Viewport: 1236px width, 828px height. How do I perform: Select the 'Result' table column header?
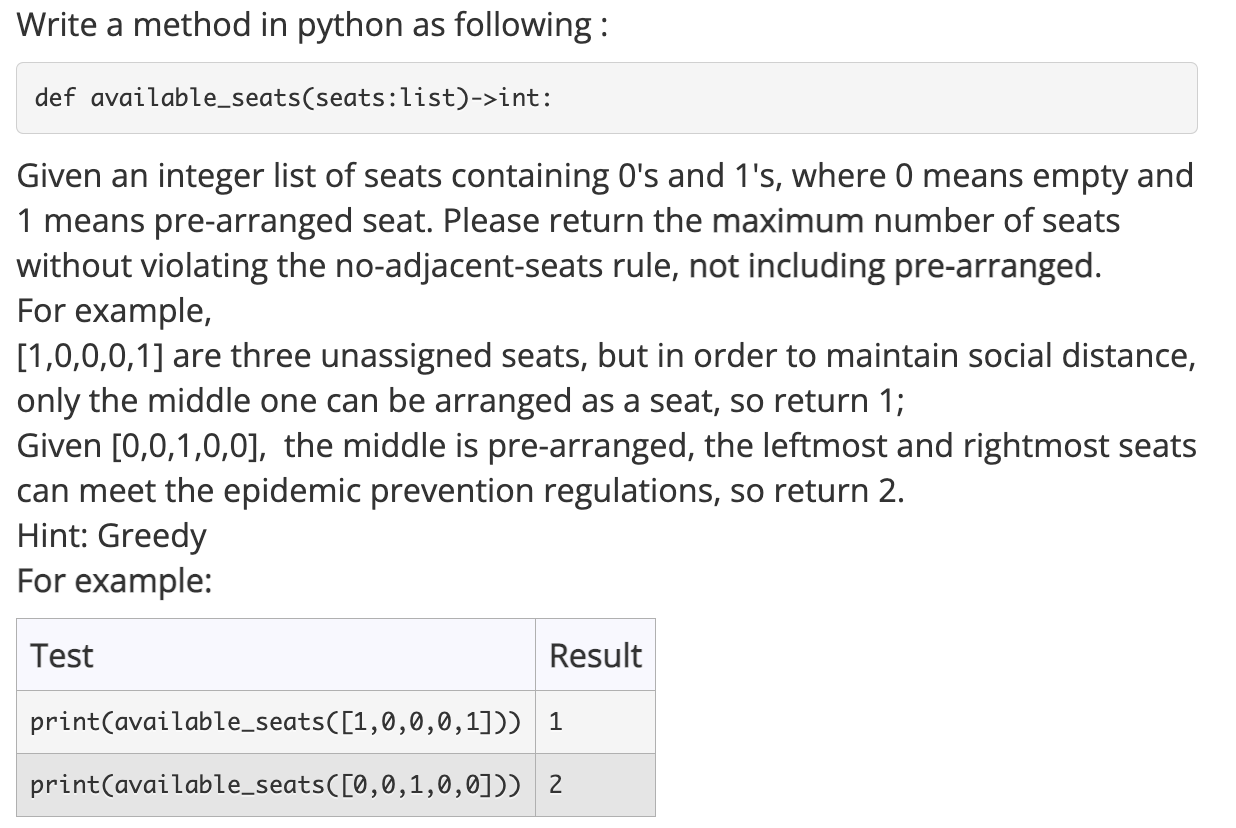[x=595, y=655]
